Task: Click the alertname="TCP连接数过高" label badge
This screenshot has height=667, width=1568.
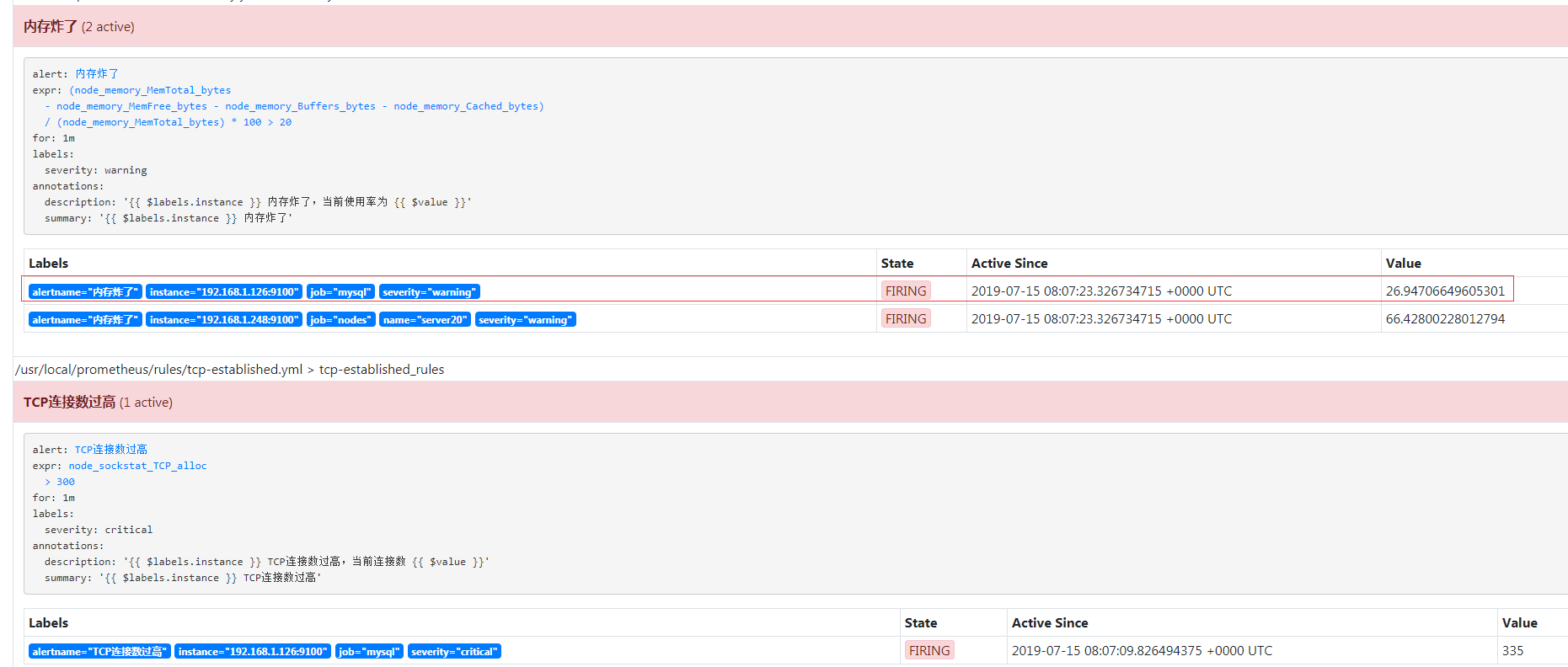Action: [99, 652]
